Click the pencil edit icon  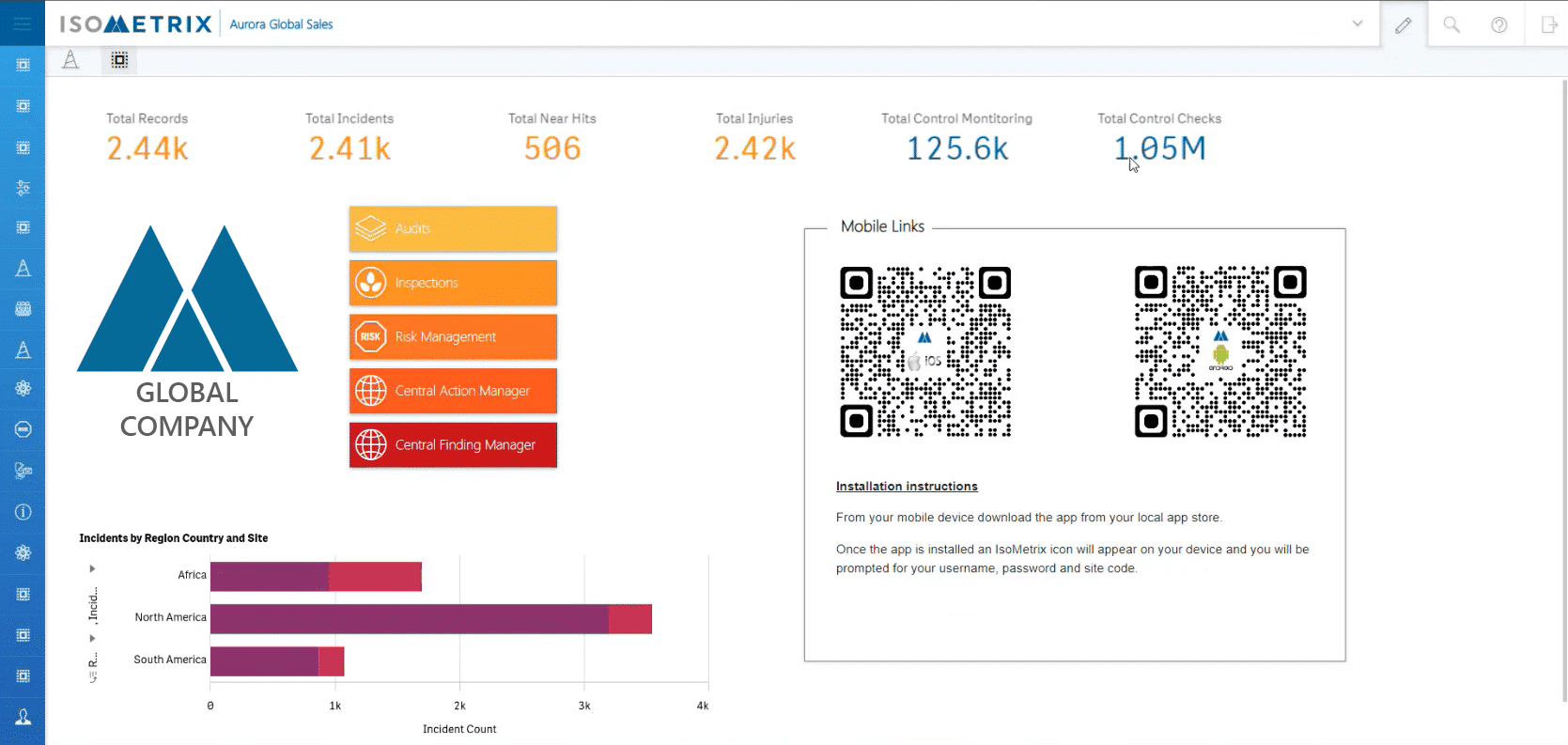click(1404, 25)
